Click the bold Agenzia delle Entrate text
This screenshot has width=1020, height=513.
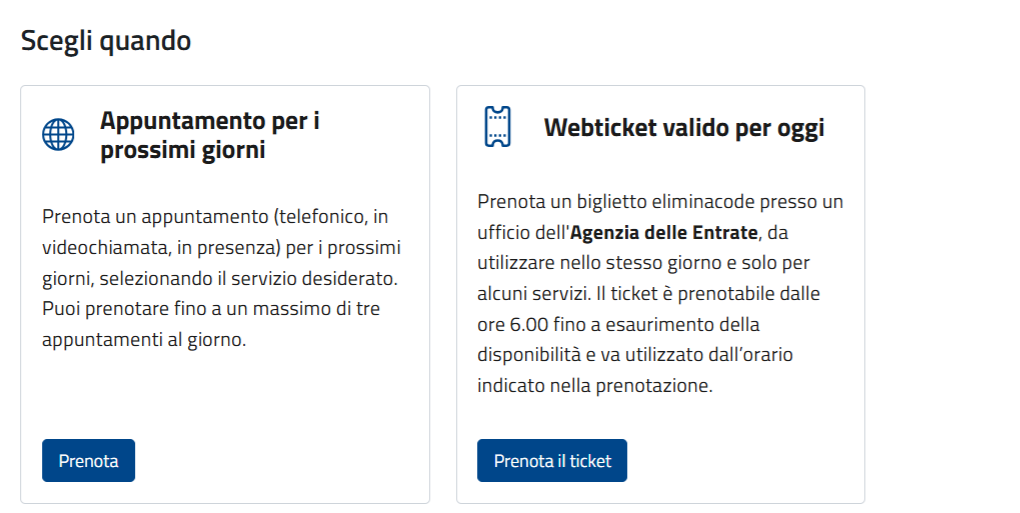[x=664, y=232]
